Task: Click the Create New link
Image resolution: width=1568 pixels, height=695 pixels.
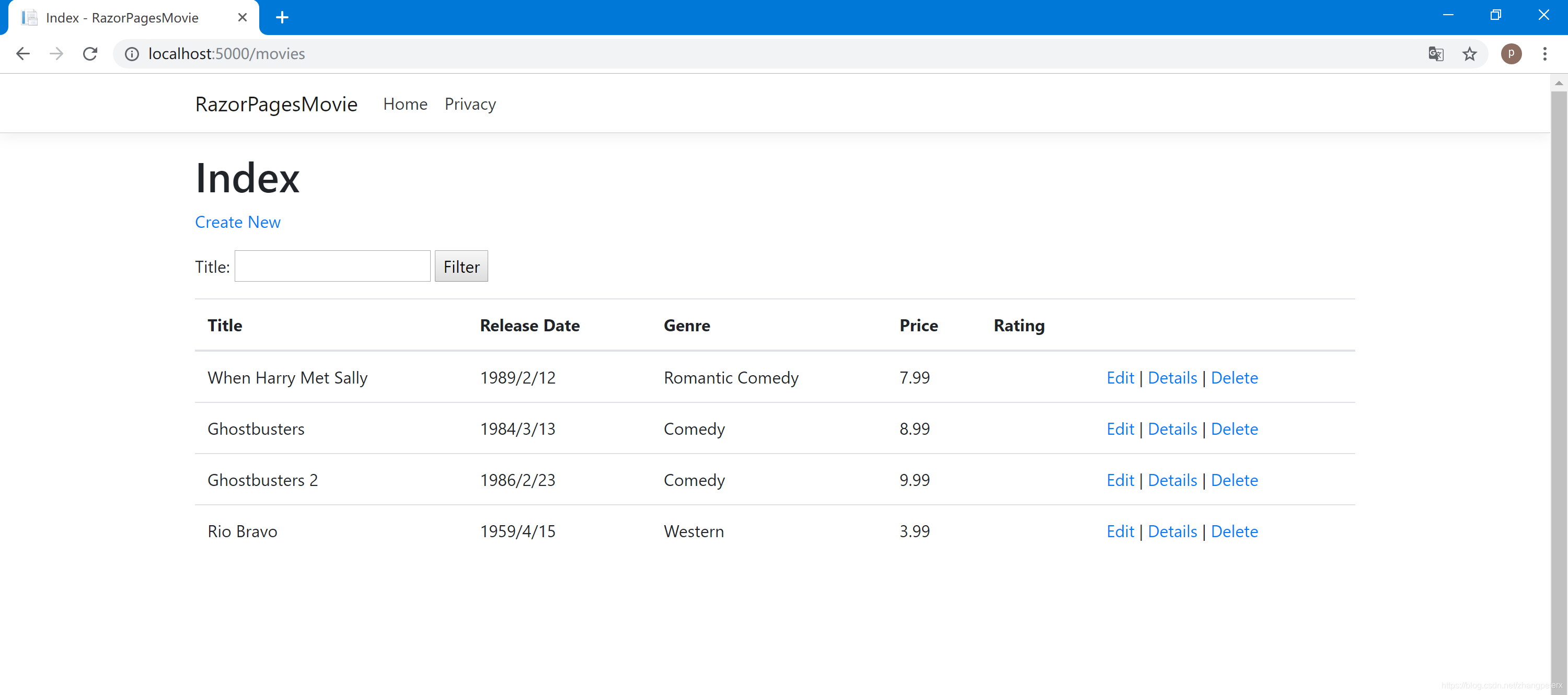Action: pyautogui.click(x=237, y=222)
